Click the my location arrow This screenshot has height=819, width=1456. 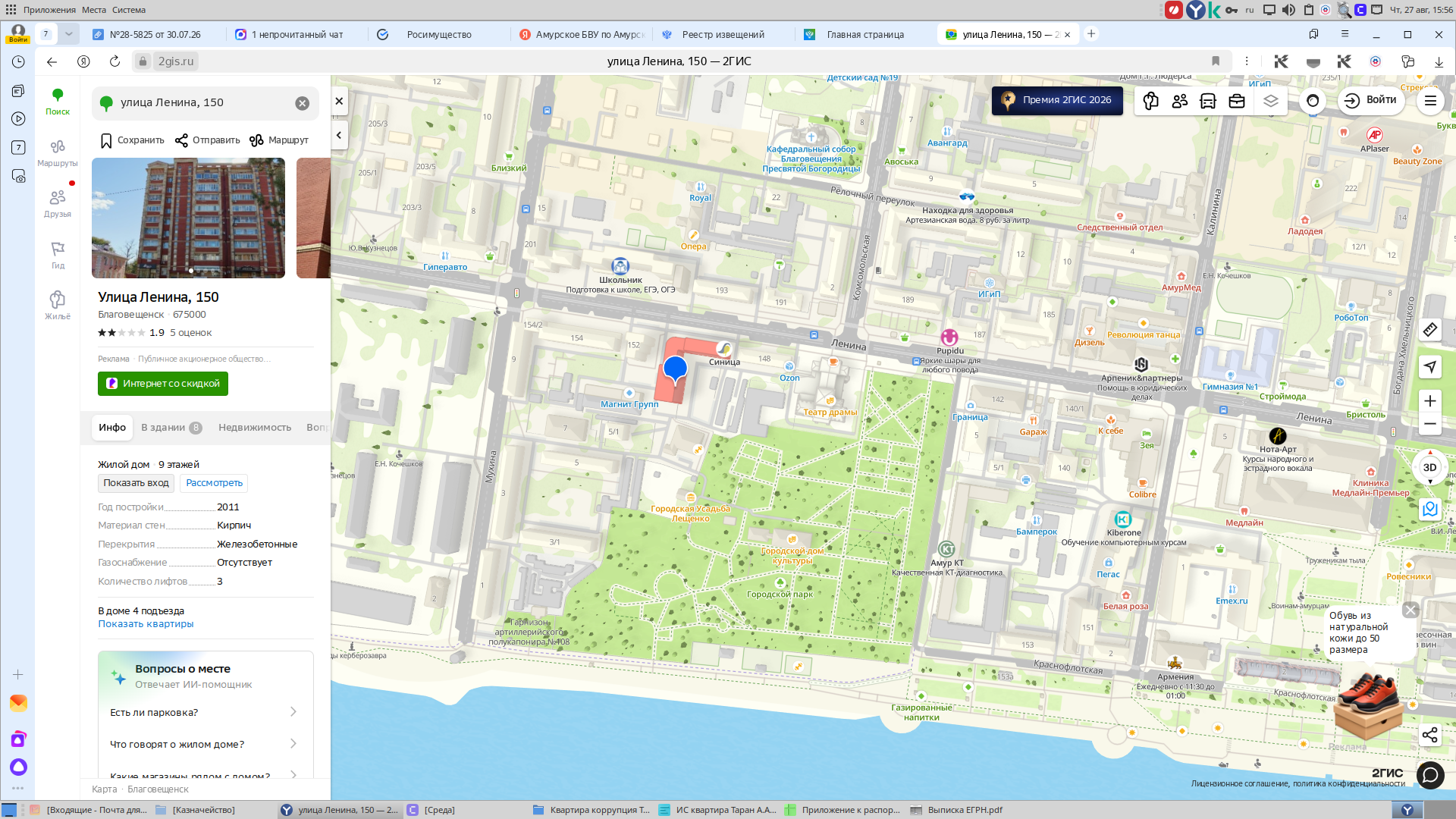pyautogui.click(x=1429, y=367)
